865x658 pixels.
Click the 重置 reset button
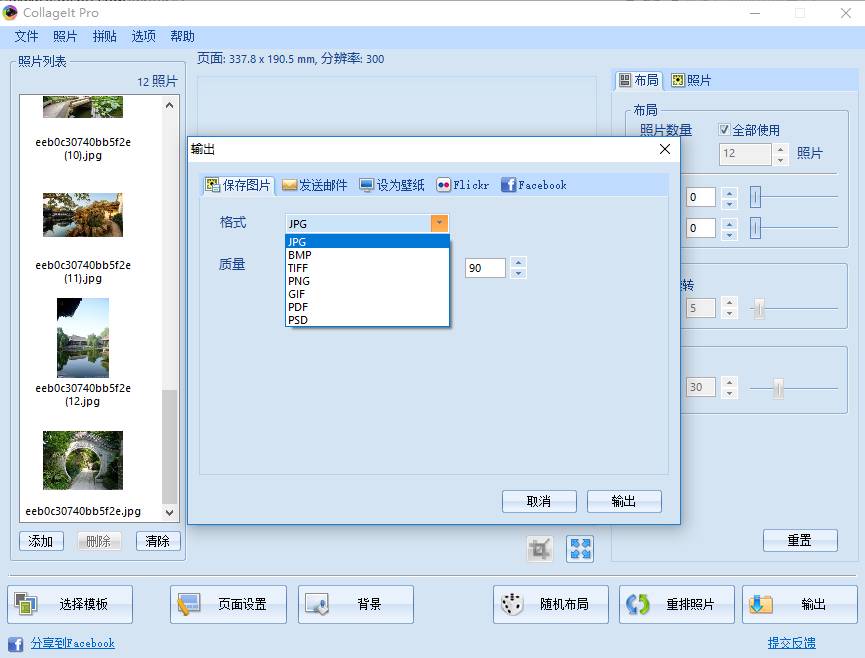[800, 541]
